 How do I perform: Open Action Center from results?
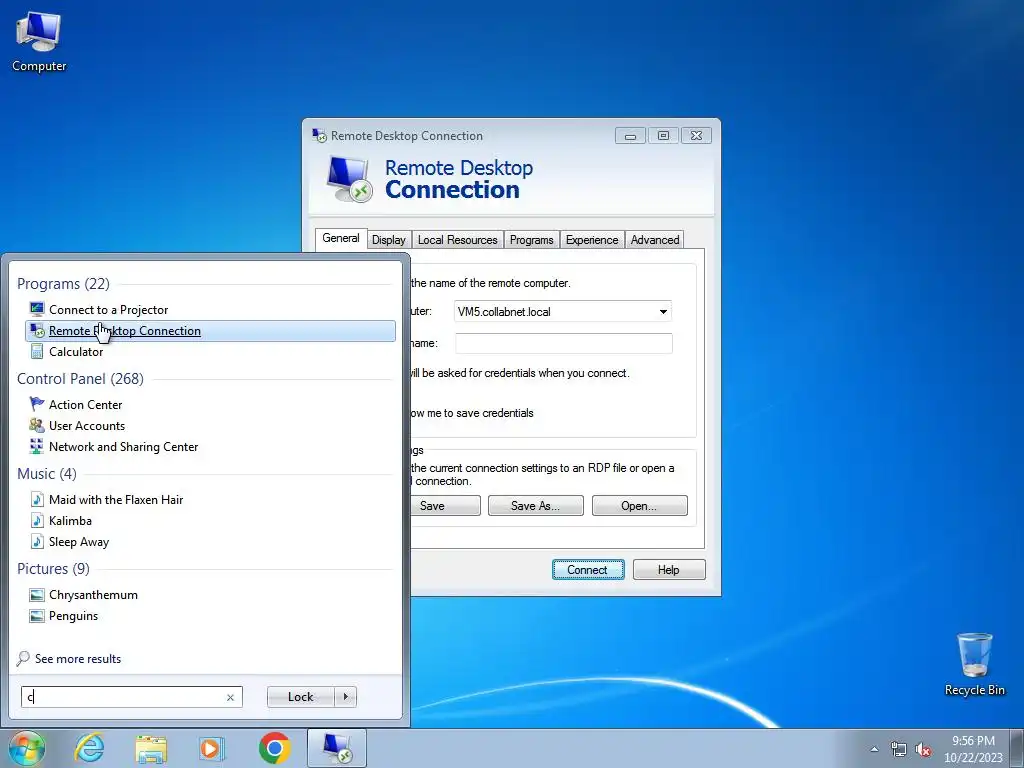click(x=86, y=404)
